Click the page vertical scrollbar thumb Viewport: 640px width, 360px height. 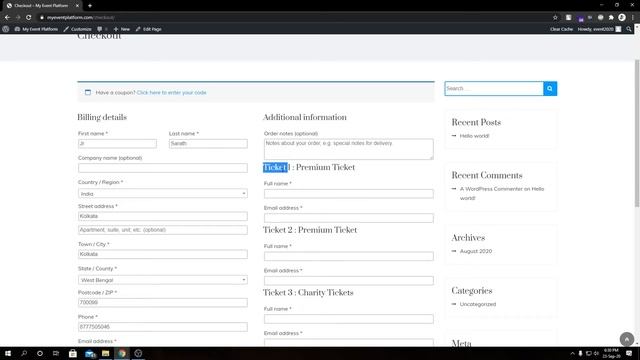coord(637,133)
